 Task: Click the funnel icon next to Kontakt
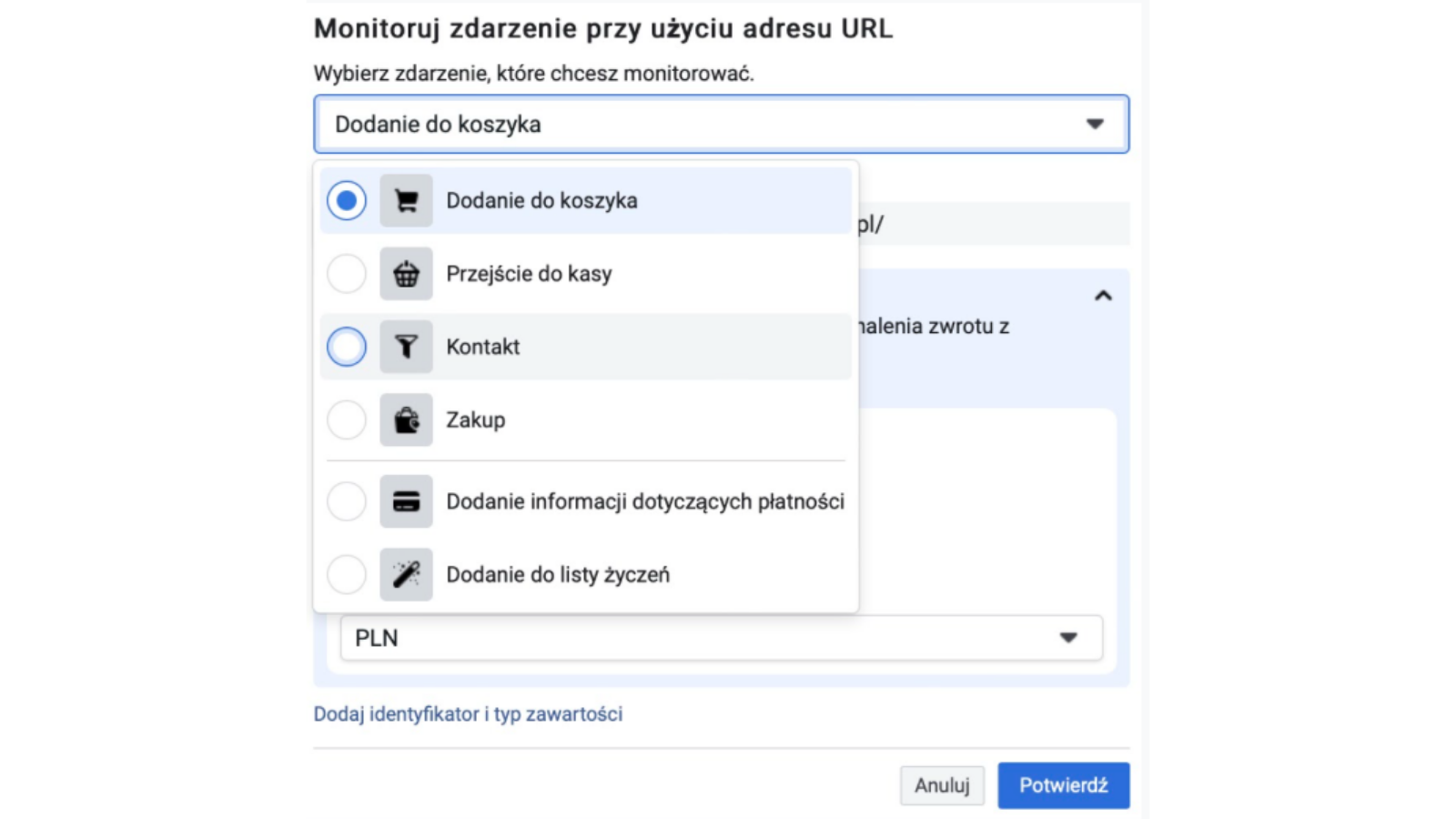(x=406, y=347)
